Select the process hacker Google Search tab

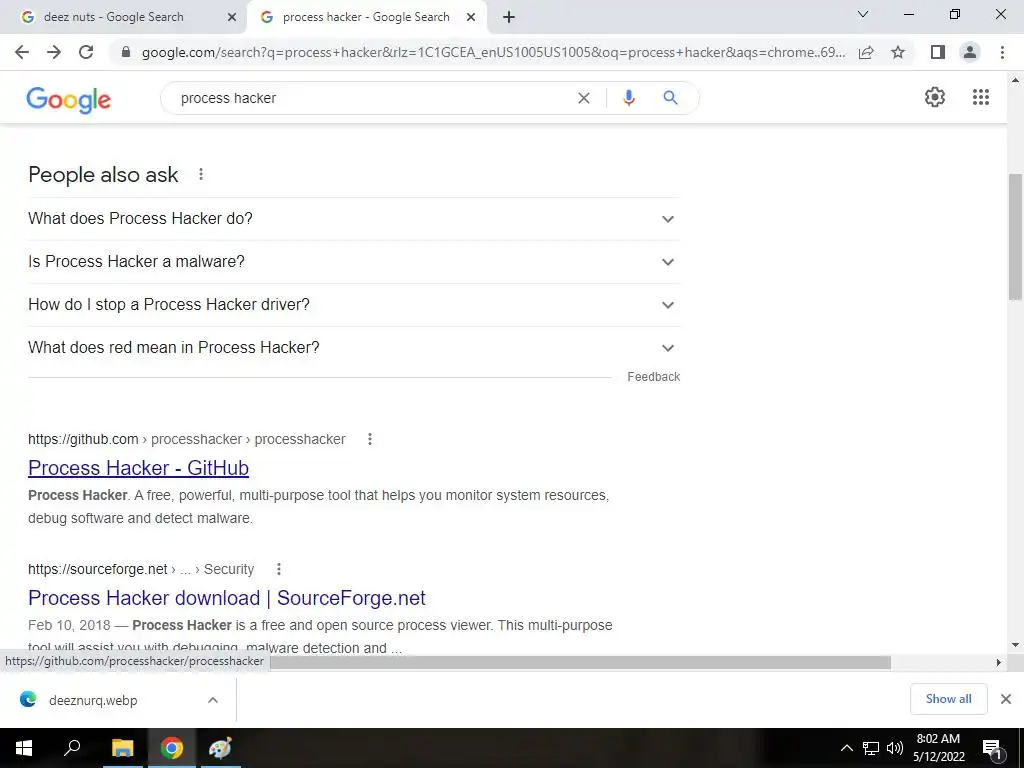[x=366, y=17]
